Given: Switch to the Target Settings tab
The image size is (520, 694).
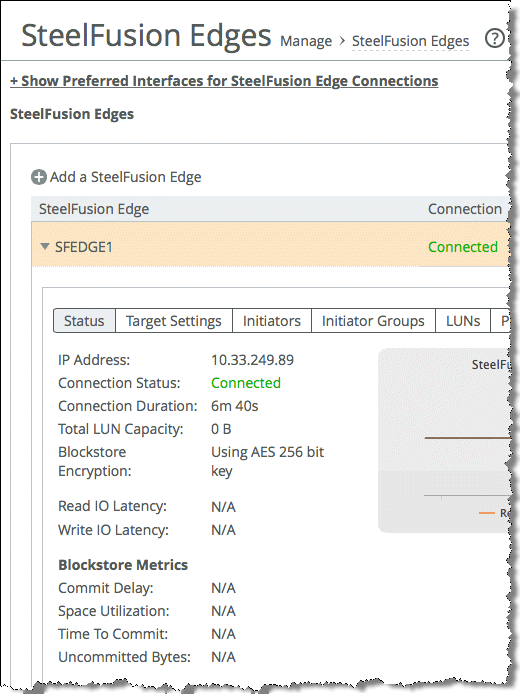Looking at the screenshot, I should [x=173, y=321].
